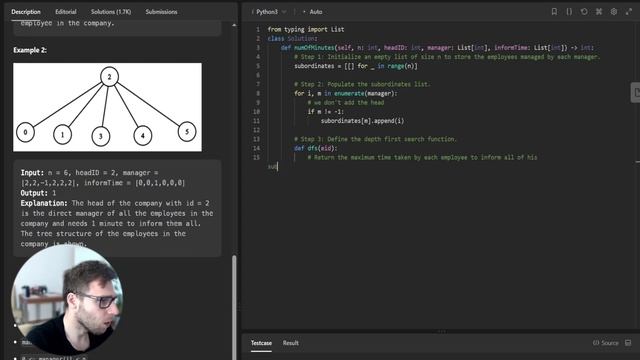
Task: Open the keyboard shortcuts command icon
Action: pyautogui.click(x=599, y=12)
